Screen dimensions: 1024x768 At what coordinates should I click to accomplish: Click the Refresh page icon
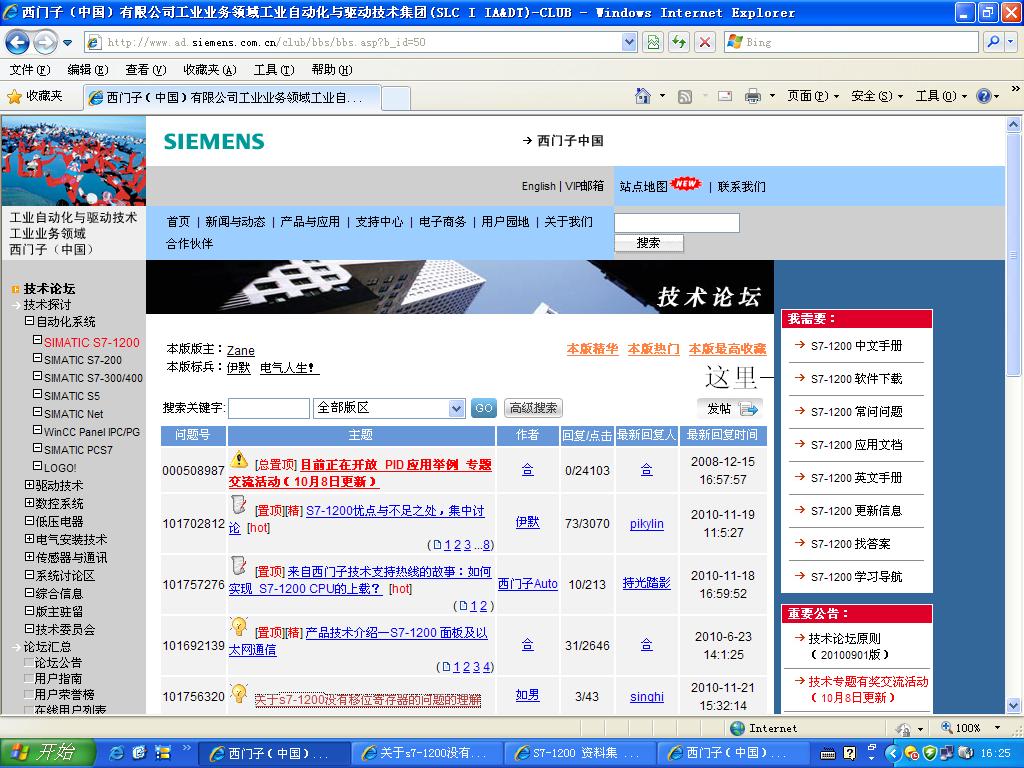coord(679,42)
